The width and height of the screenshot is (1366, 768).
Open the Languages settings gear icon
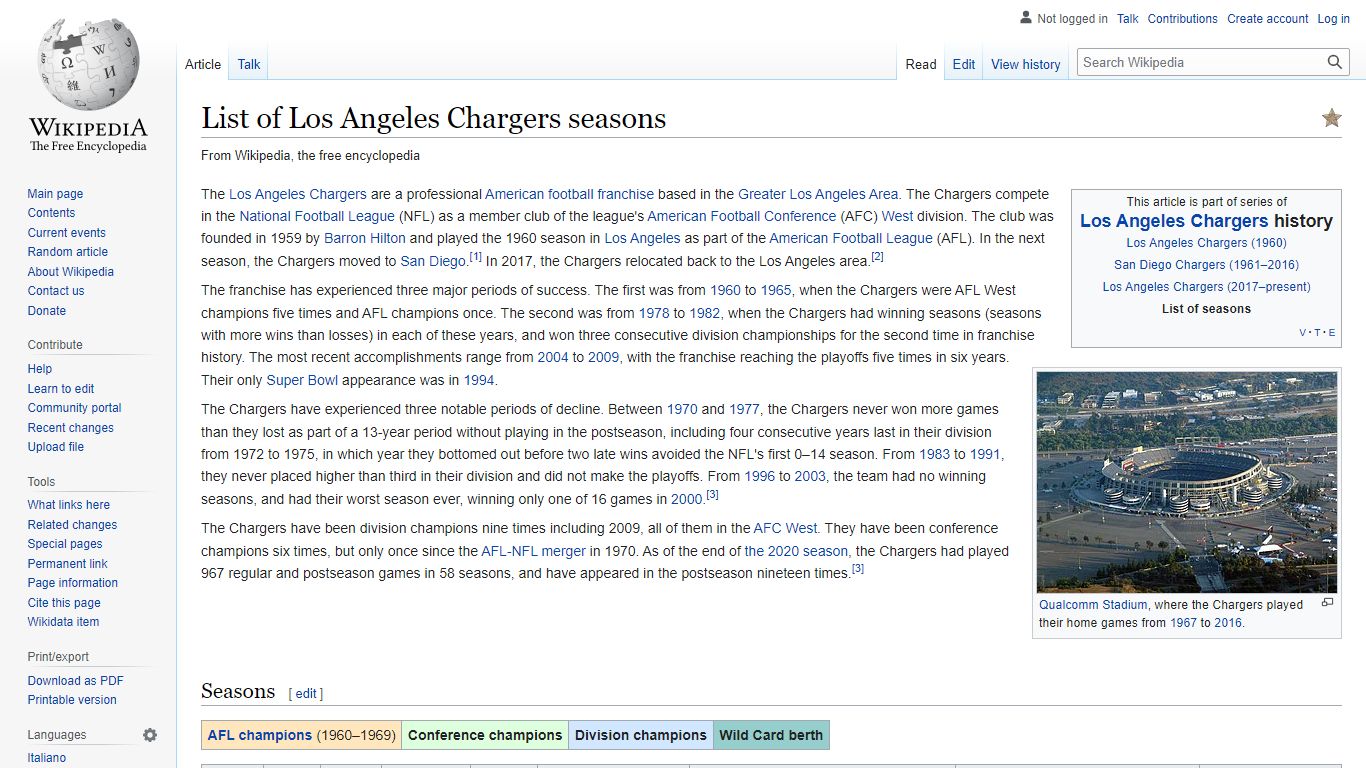(x=150, y=735)
